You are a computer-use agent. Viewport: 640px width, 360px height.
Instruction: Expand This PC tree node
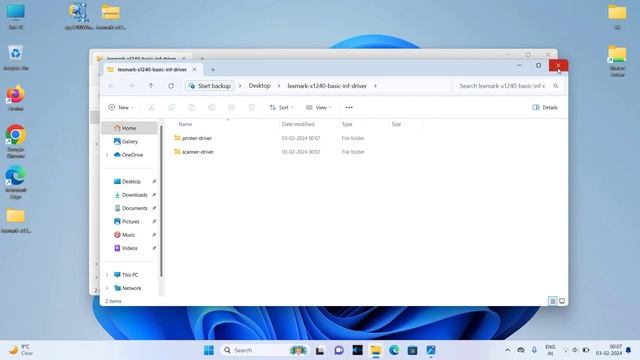[x=107, y=275]
